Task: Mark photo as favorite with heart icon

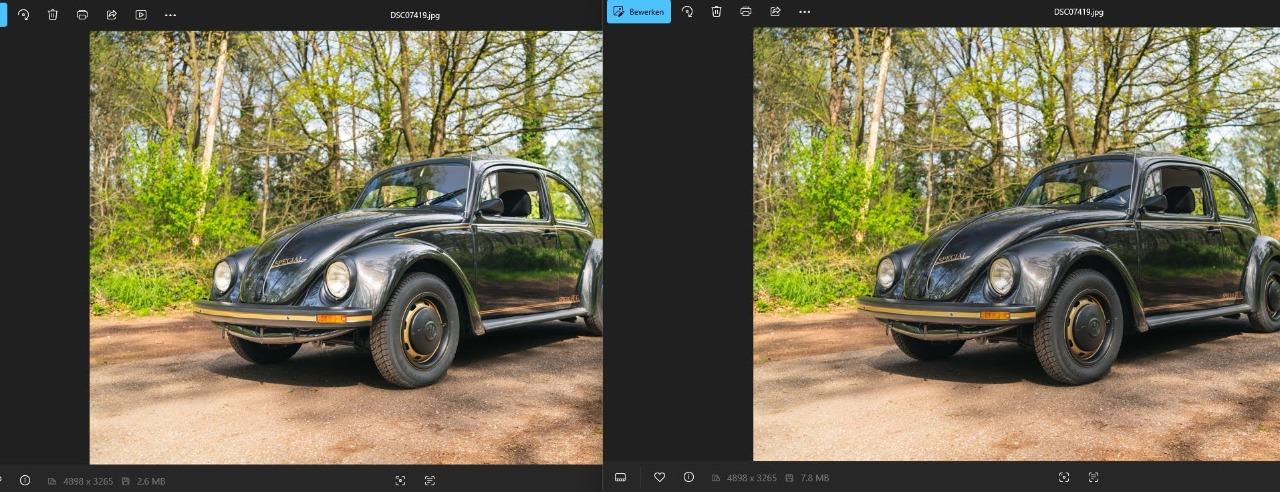Action: click(x=659, y=477)
